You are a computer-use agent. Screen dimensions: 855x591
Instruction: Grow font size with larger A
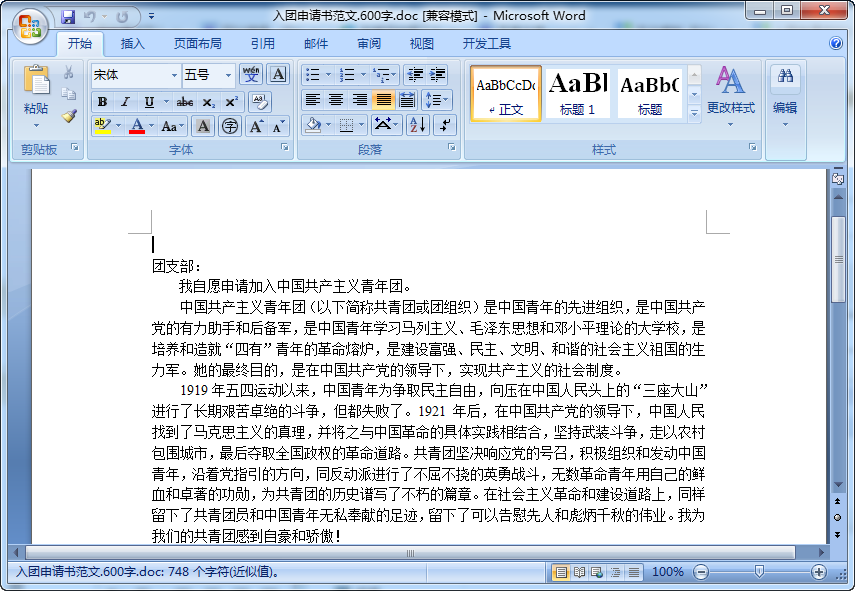[x=256, y=126]
